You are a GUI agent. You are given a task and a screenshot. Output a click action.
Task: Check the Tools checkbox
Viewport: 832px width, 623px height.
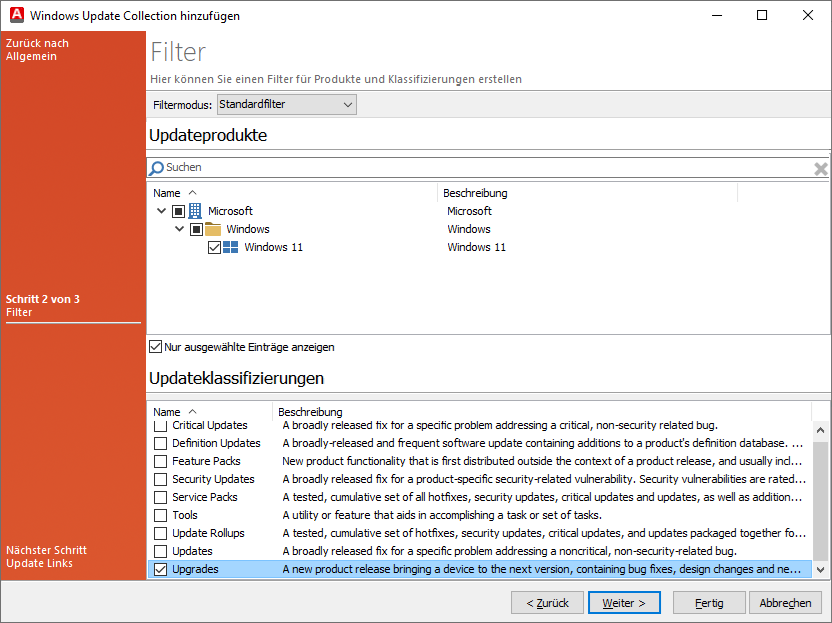(x=160, y=515)
